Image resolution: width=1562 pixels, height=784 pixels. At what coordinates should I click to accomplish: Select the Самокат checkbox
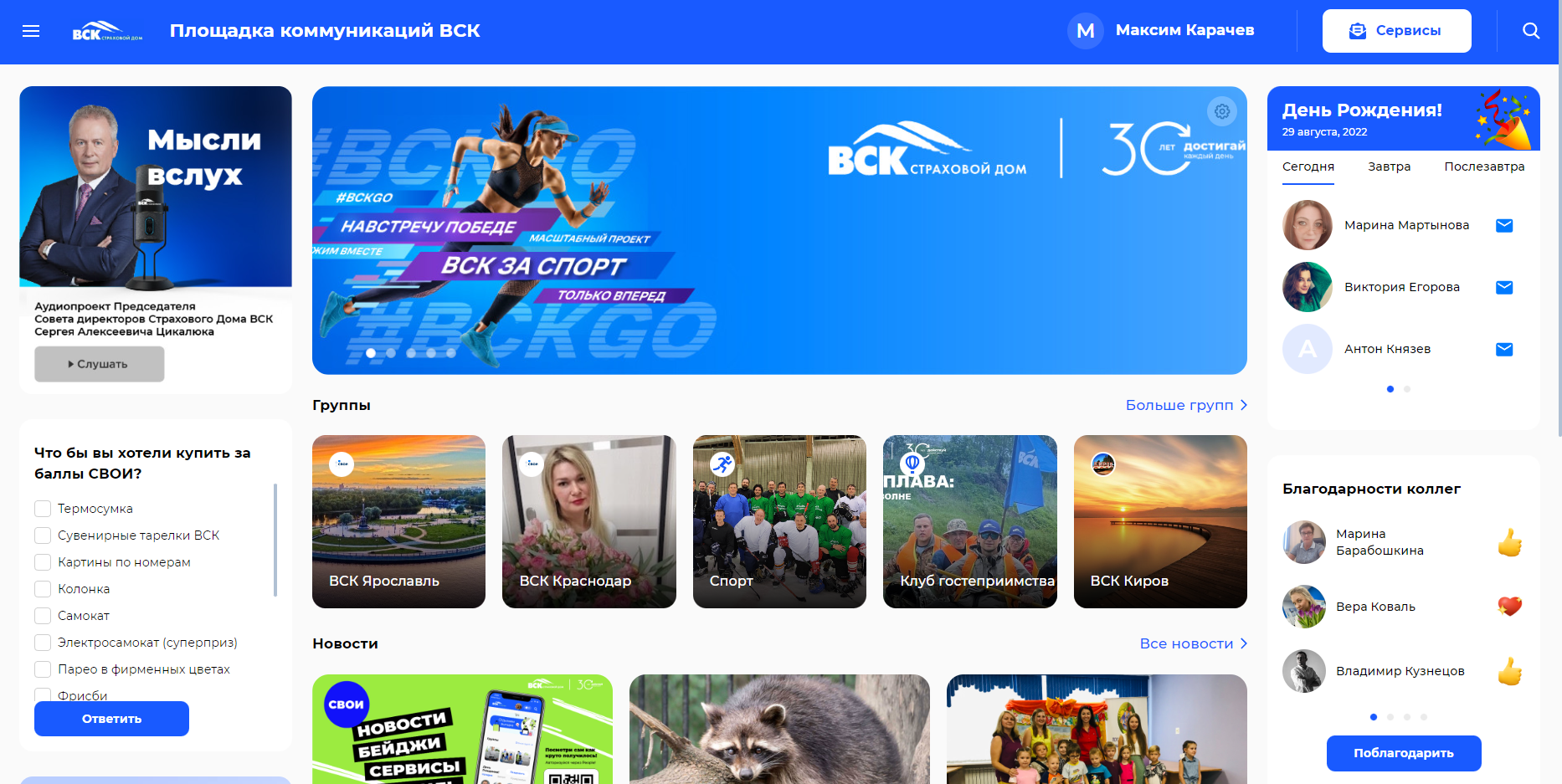pyautogui.click(x=43, y=616)
